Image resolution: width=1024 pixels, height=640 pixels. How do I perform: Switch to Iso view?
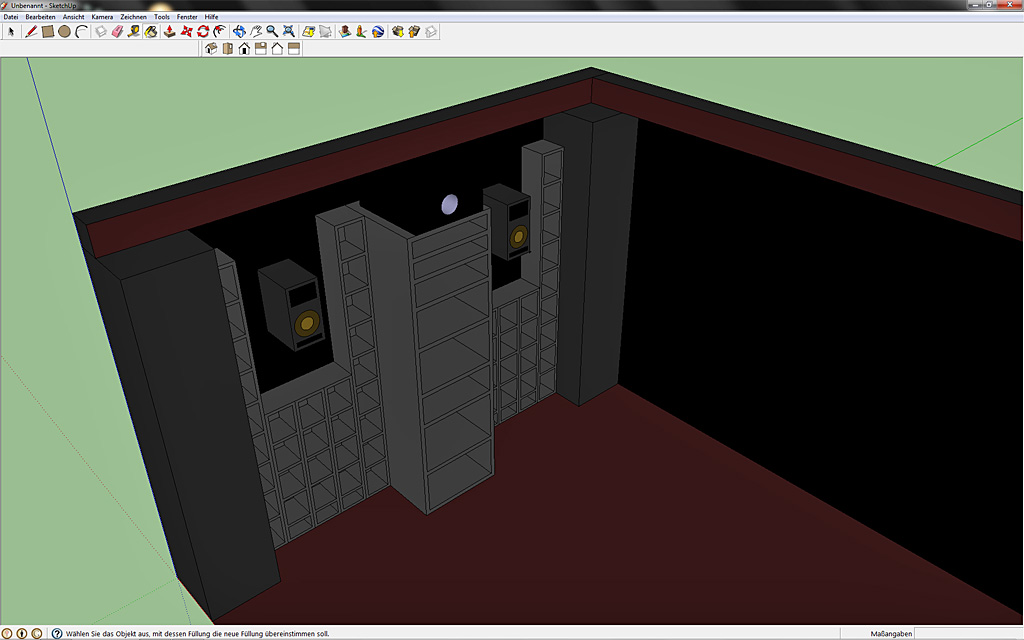click(x=211, y=48)
